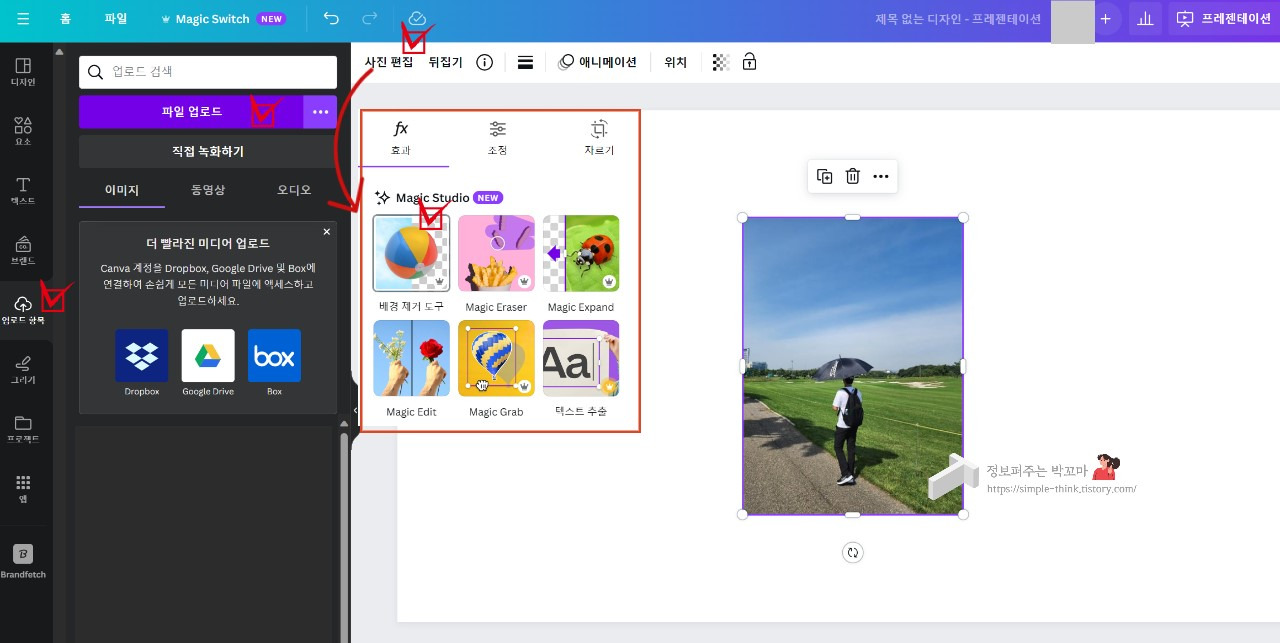Click the 파일 업로드 button
Image resolution: width=1280 pixels, height=643 pixels.
191,112
